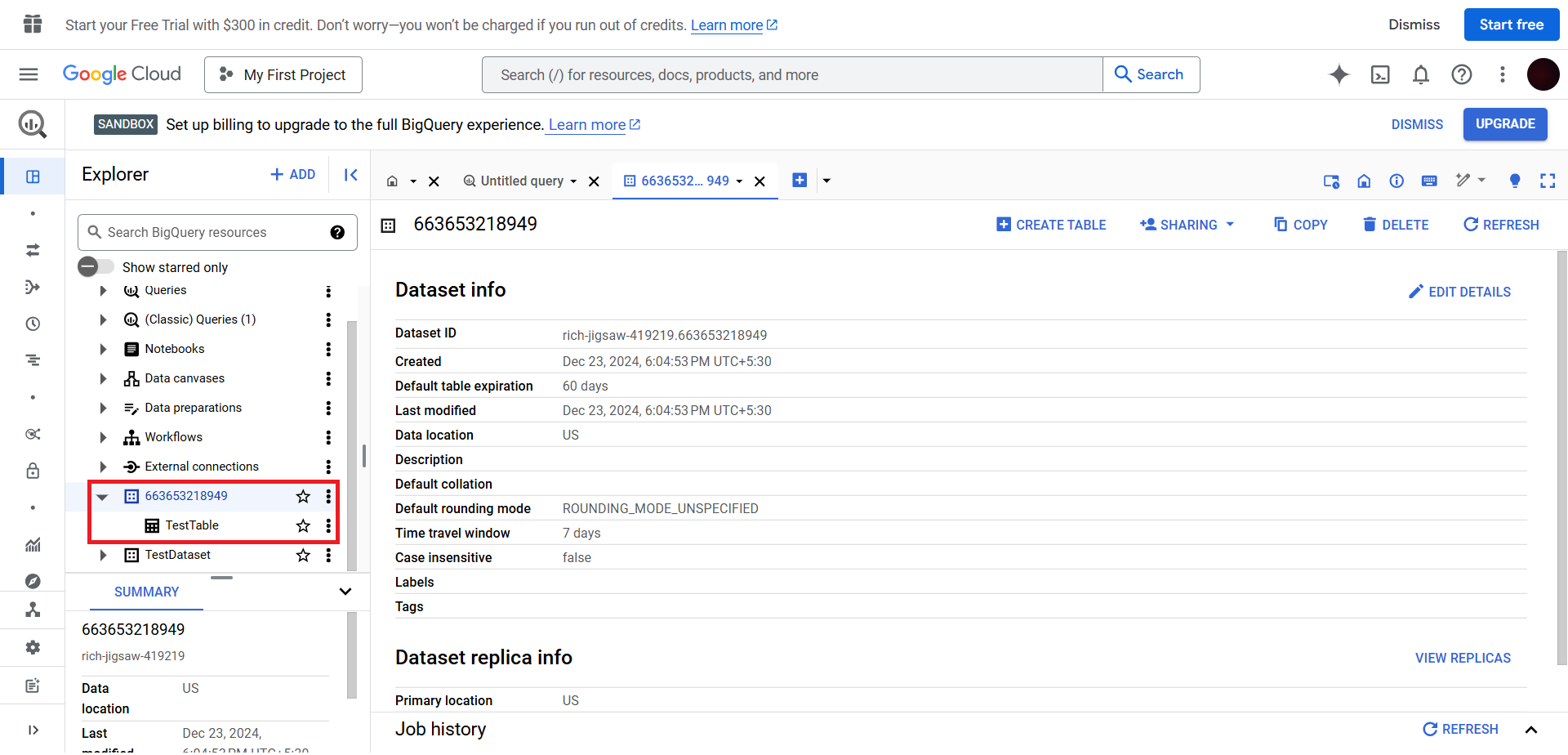Open Data transfers in the sidebar

pyautogui.click(x=33, y=250)
